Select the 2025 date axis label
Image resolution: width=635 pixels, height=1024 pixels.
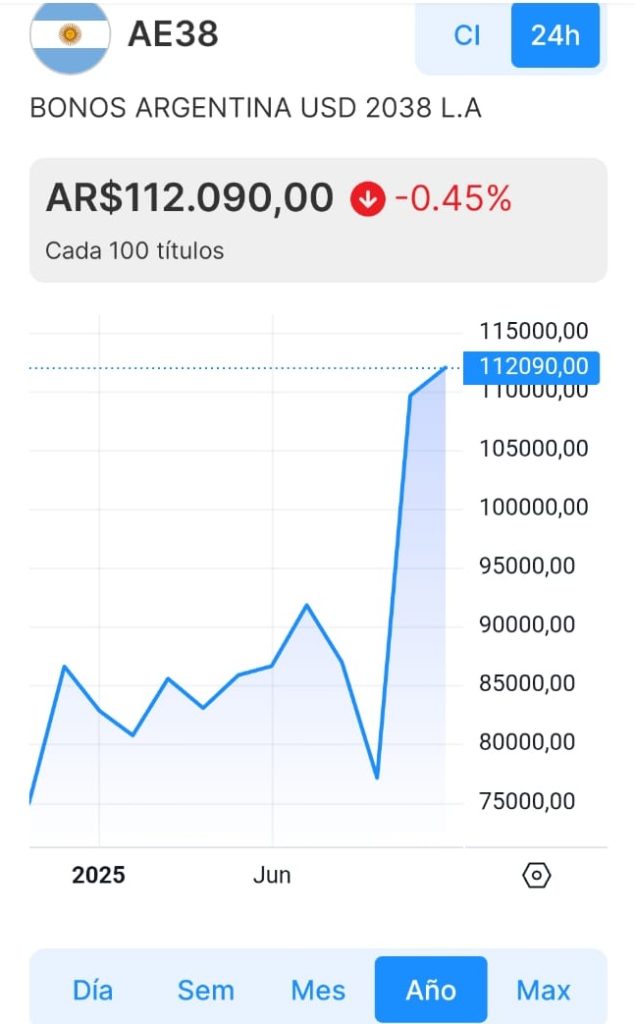99,876
